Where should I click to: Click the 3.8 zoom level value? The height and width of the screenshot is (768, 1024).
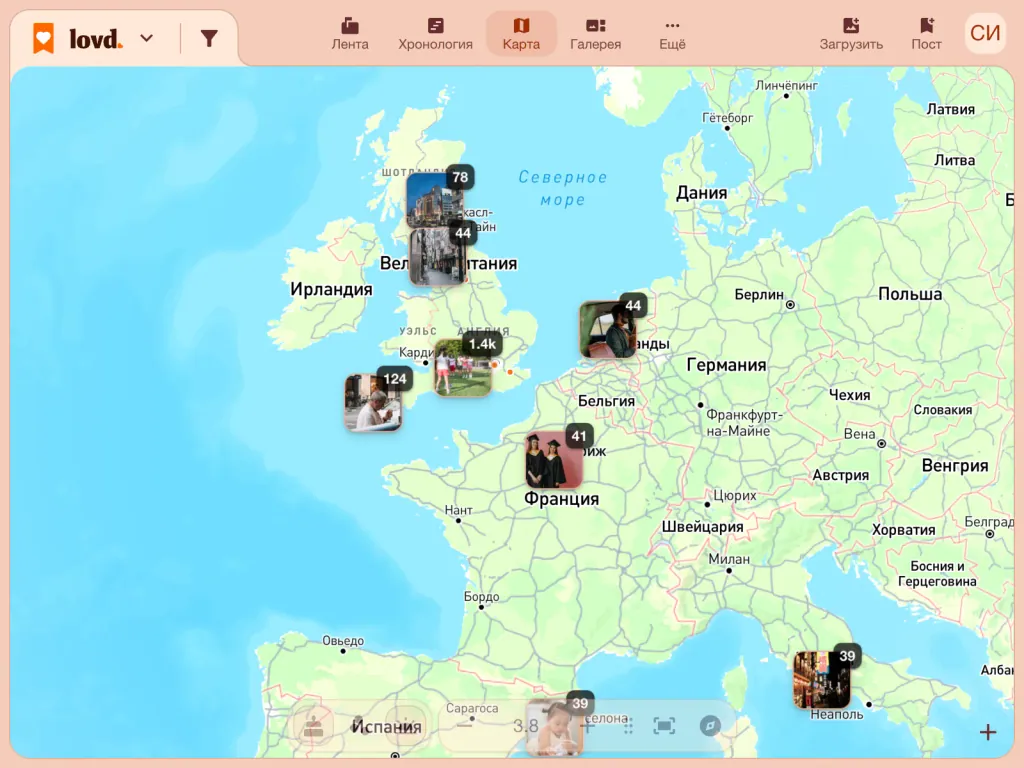tap(525, 726)
